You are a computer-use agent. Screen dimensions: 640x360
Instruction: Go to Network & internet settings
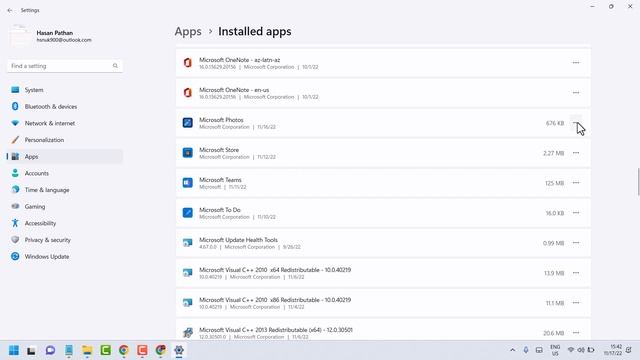[x=64, y=123]
